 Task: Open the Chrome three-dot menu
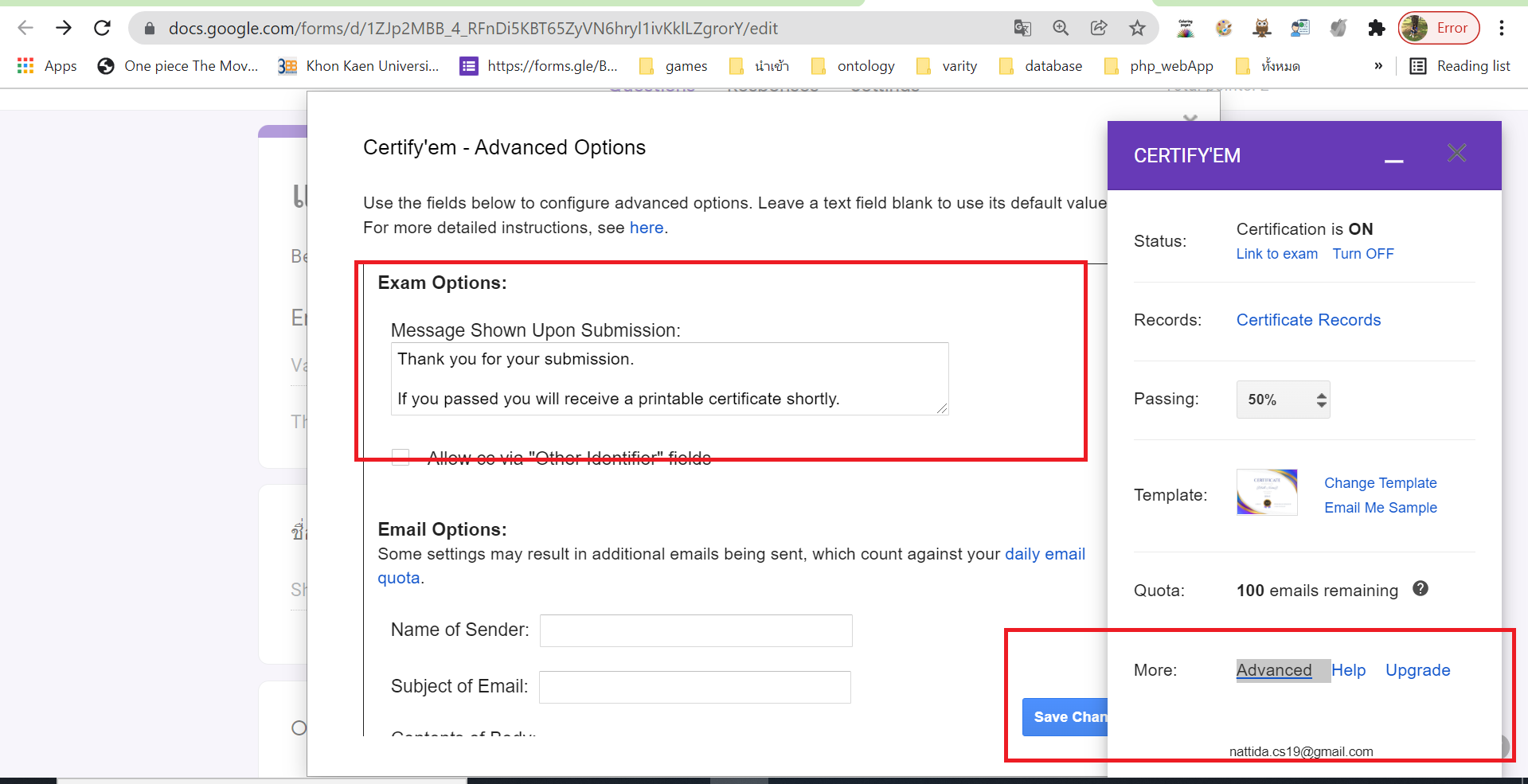[1502, 28]
